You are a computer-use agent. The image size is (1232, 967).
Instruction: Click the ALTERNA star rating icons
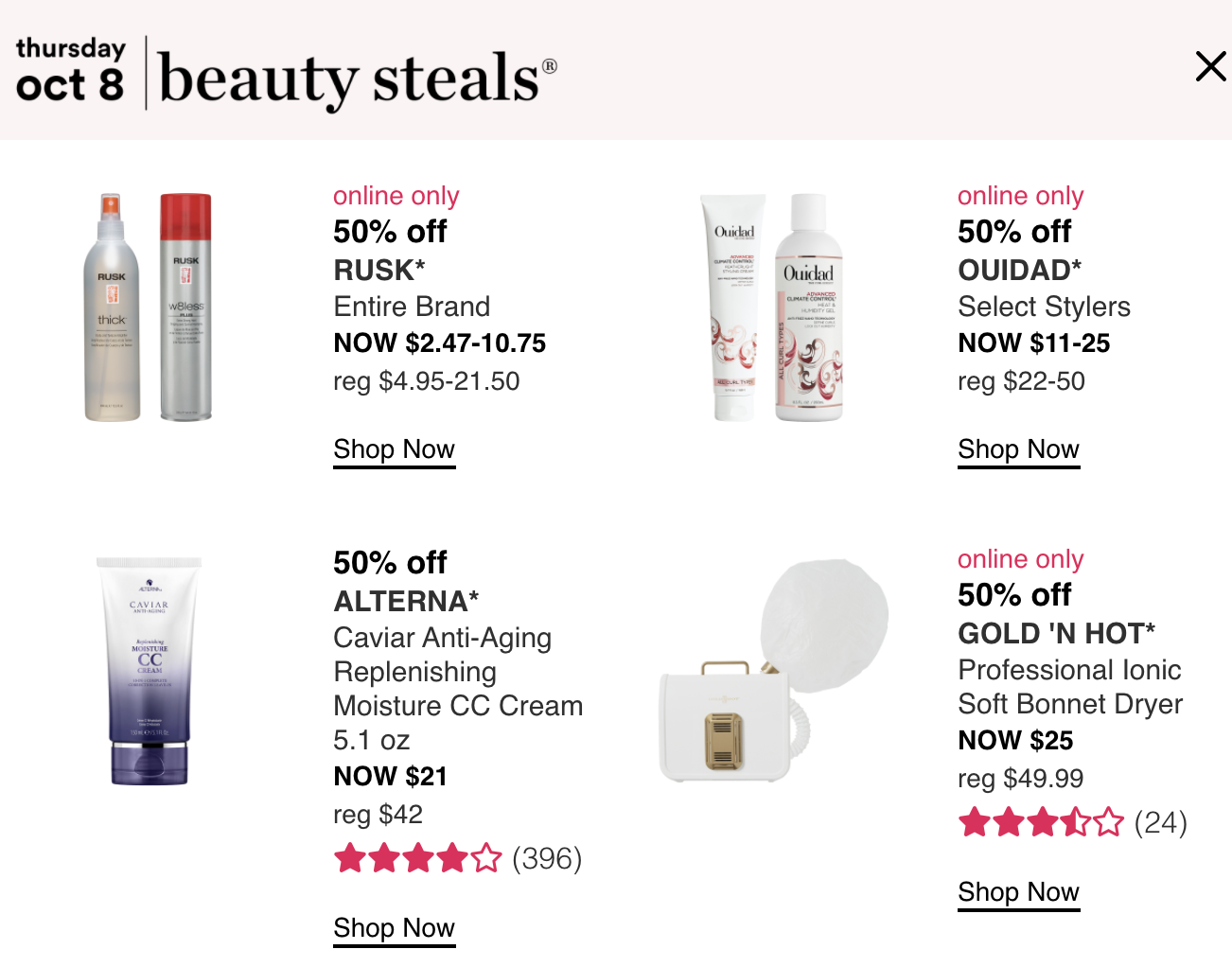pos(417,858)
